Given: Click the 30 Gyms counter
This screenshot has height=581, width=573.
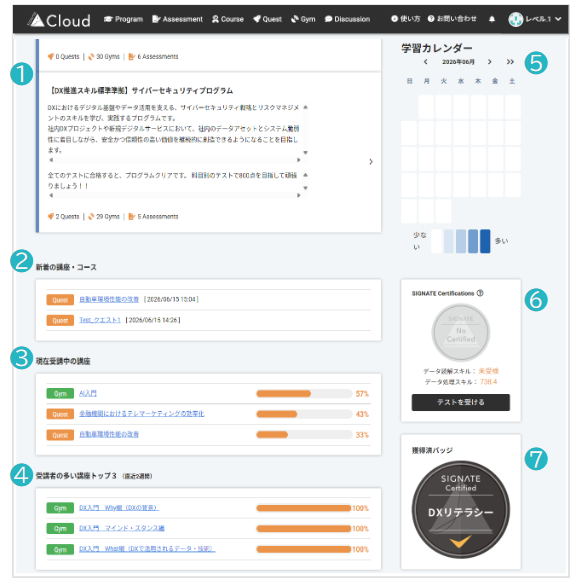Looking at the screenshot, I should click(x=104, y=57).
